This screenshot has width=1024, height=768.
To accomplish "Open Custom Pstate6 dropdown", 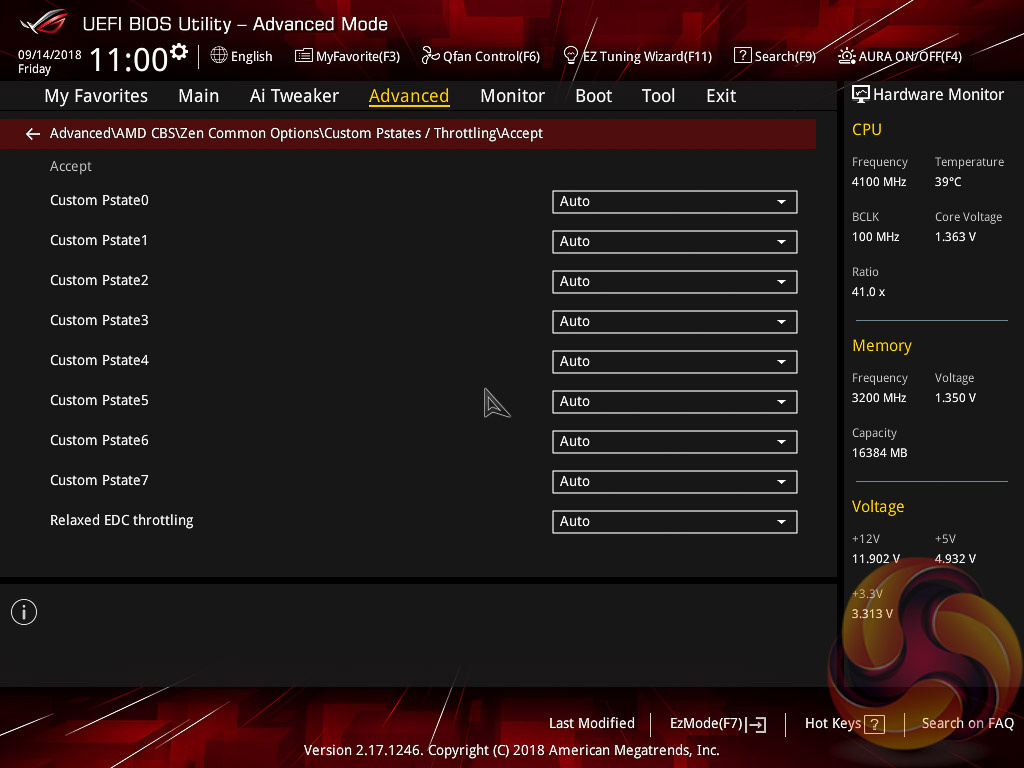I will [x=675, y=441].
